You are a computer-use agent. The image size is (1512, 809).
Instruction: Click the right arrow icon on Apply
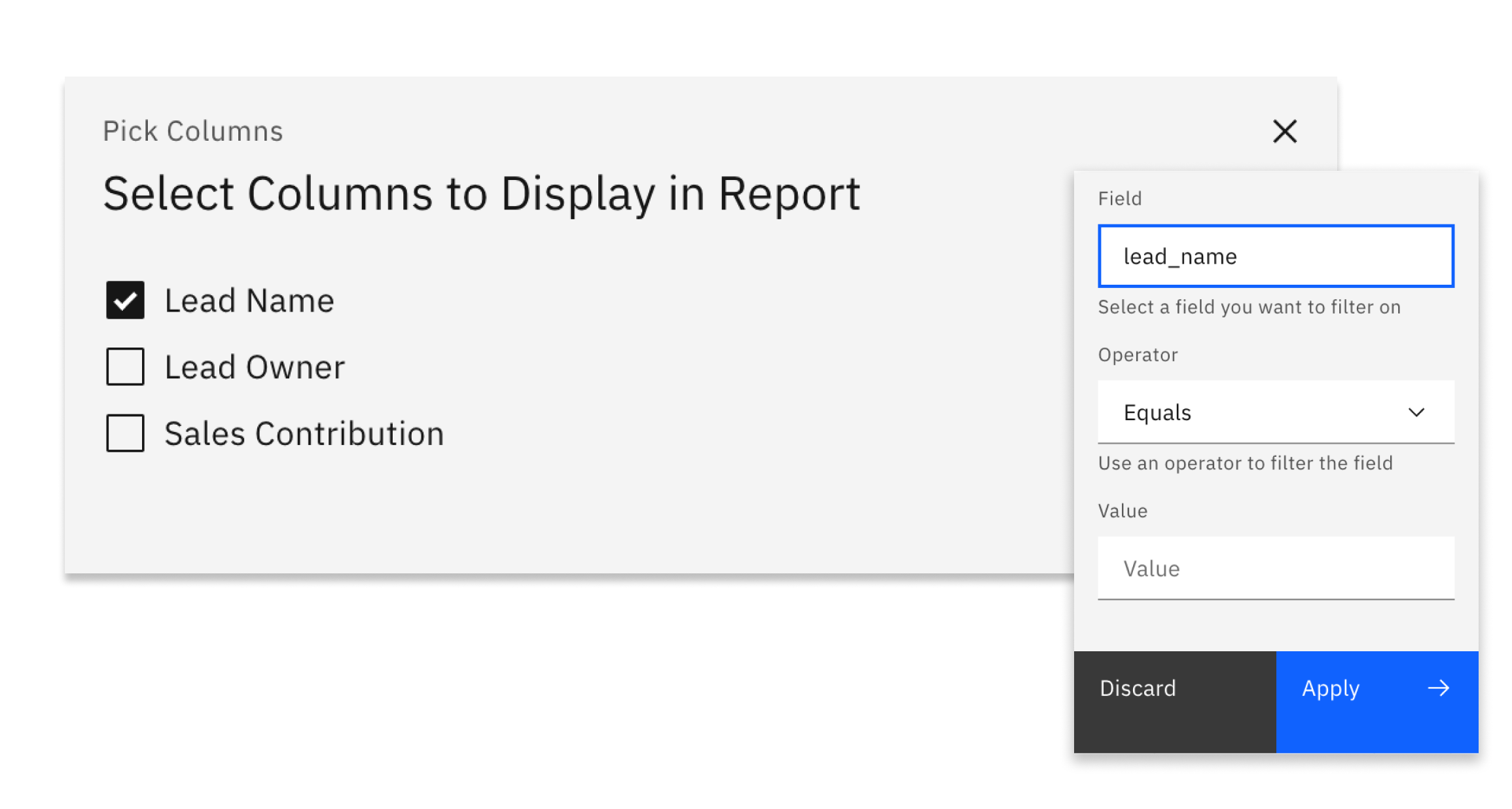pyautogui.click(x=1438, y=689)
